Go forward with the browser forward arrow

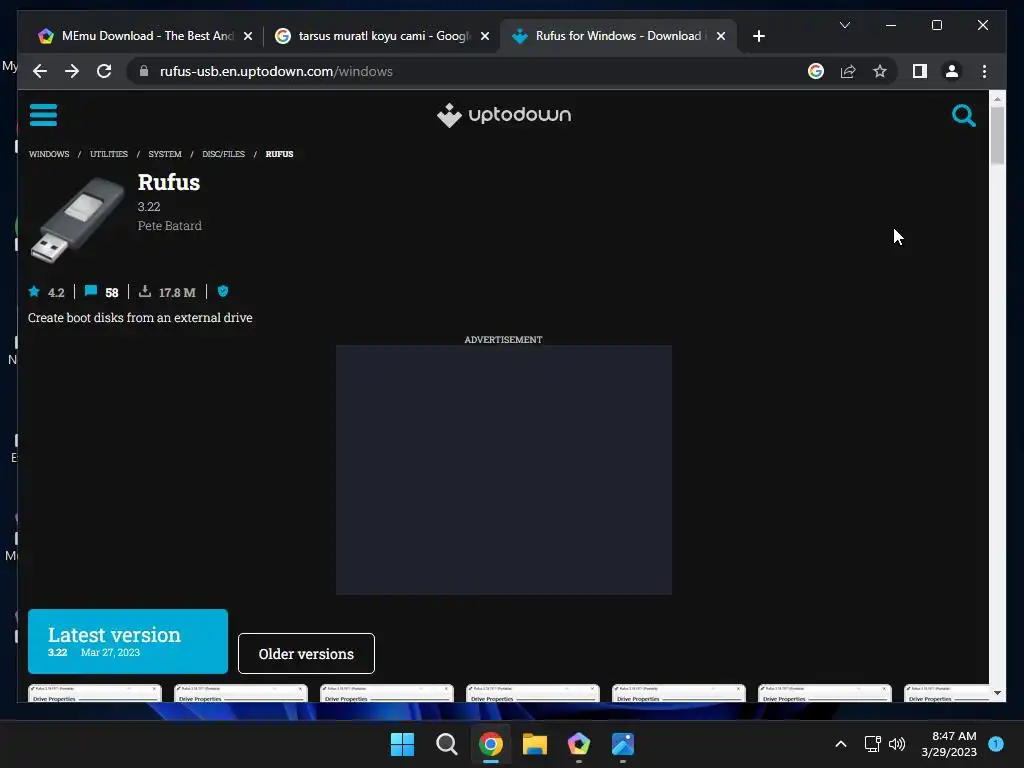tap(72, 71)
